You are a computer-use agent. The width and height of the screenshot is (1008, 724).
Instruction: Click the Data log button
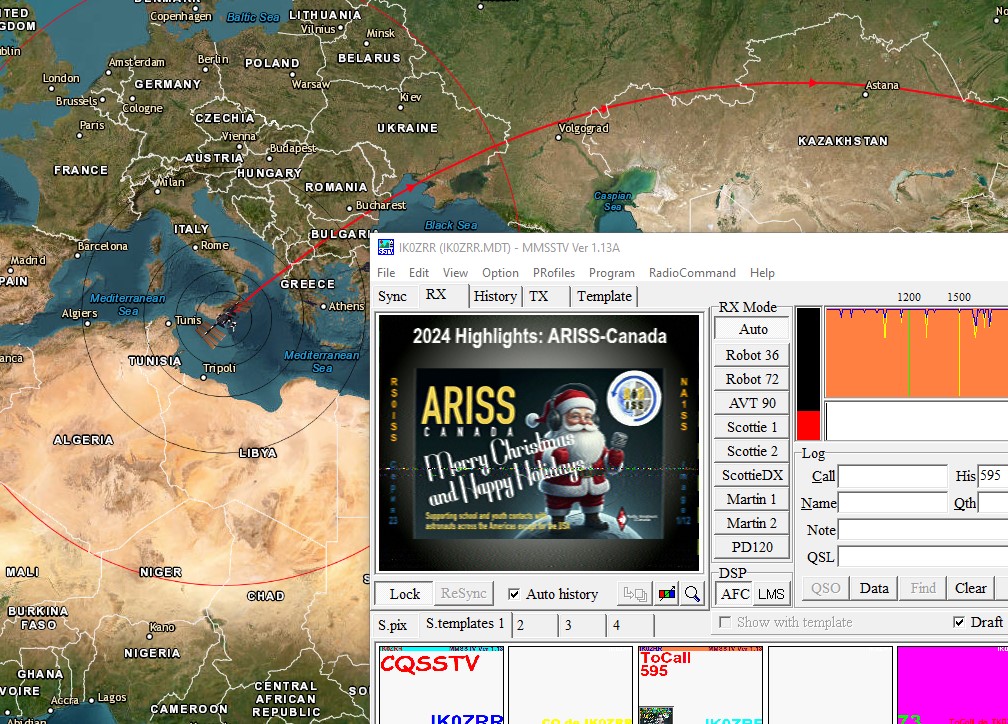tap(874, 588)
